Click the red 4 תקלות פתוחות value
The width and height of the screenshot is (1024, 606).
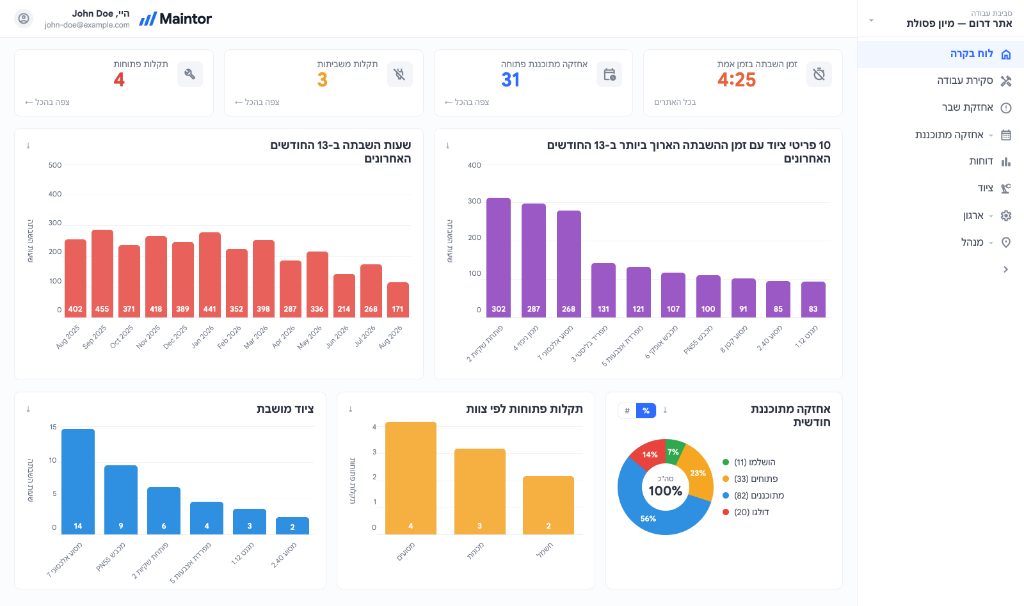click(x=119, y=80)
